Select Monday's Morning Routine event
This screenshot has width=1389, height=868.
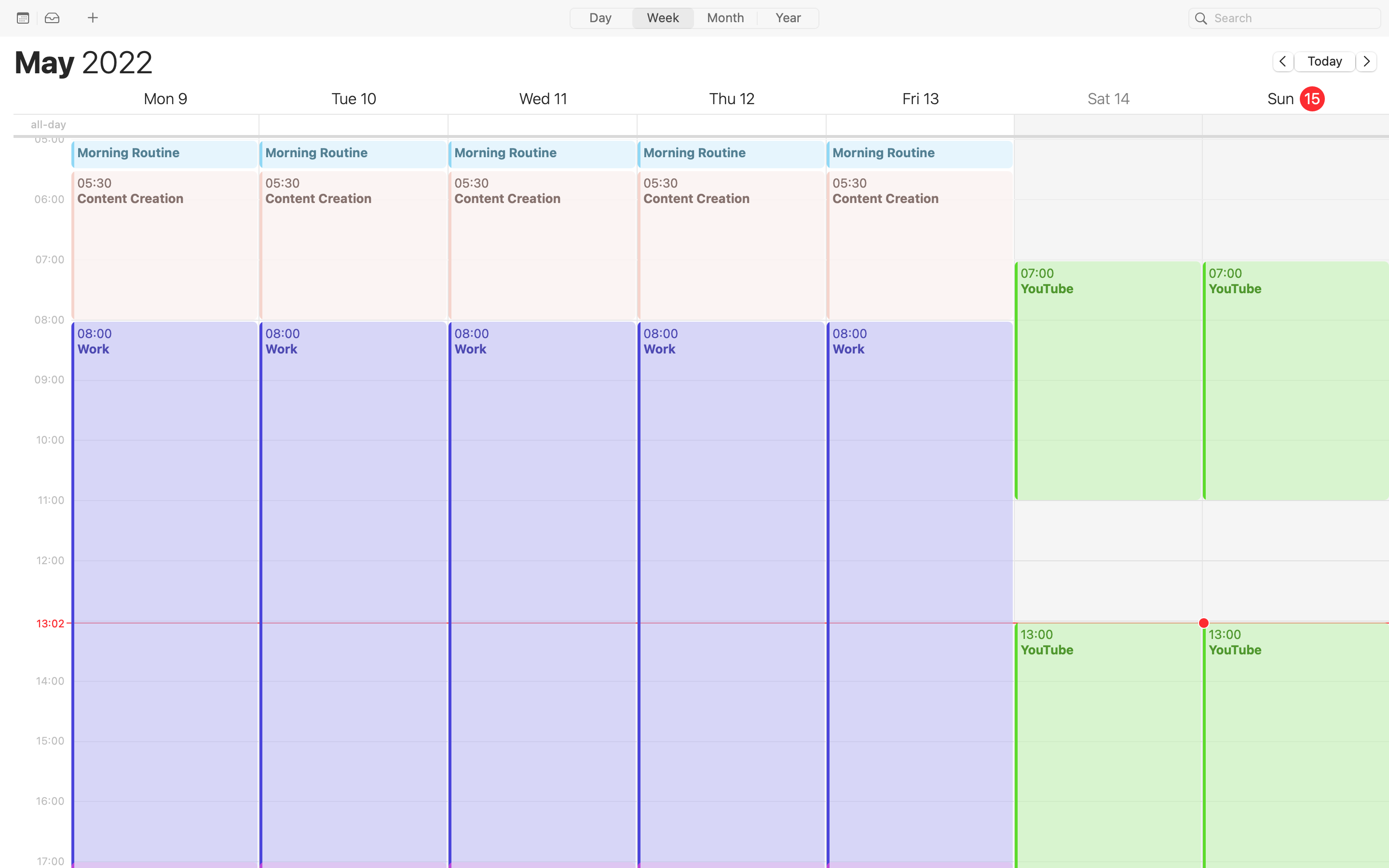click(x=165, y=154)
